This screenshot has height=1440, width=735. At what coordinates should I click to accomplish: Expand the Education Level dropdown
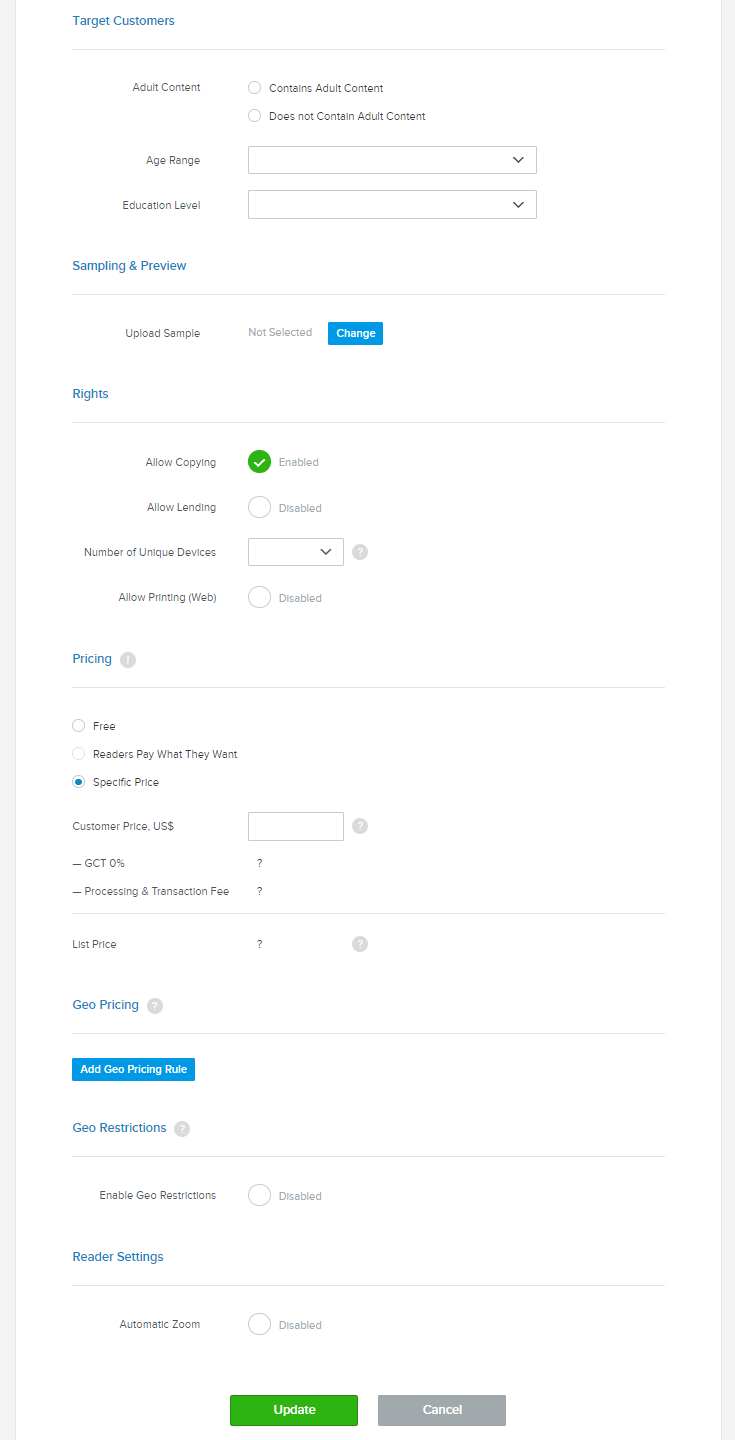[392, 205]
